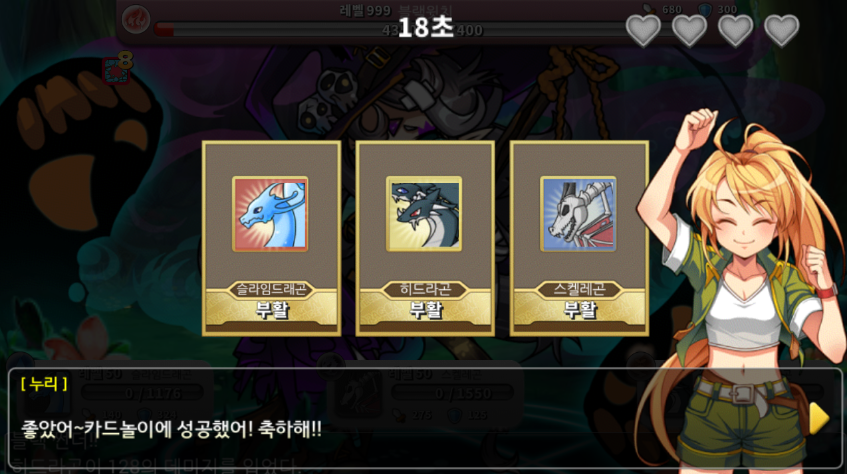Click the dialogue text box to continue

tap(425, 418)
